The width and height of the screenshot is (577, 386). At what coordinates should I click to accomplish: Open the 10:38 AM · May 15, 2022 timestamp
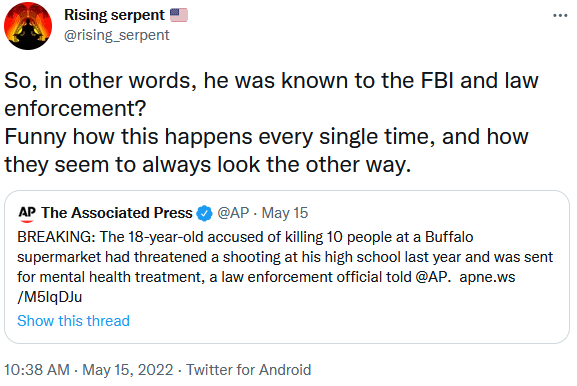pyautogui.click(x=89, y=370)
